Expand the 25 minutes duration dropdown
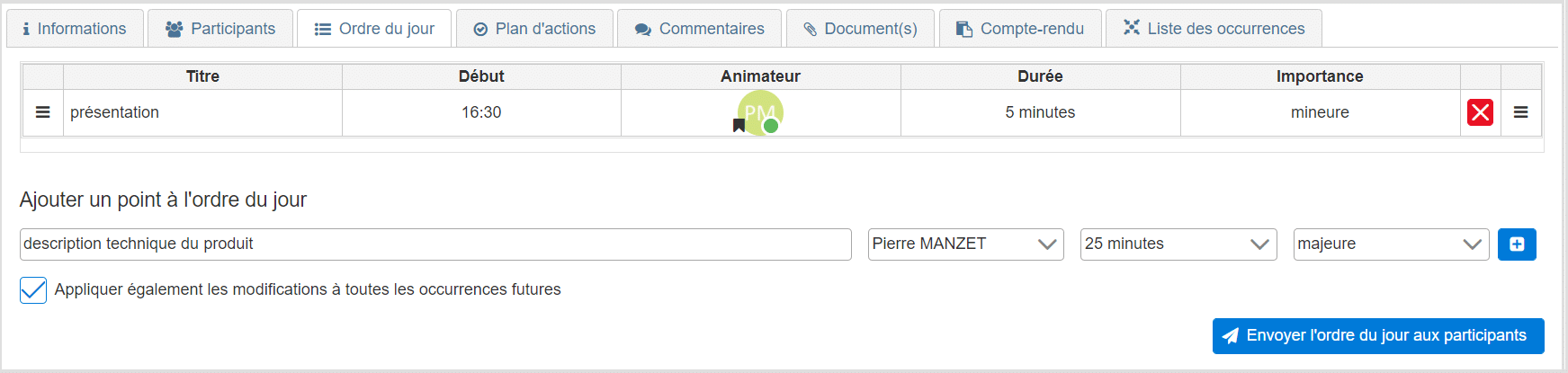 coord(1178,244)
